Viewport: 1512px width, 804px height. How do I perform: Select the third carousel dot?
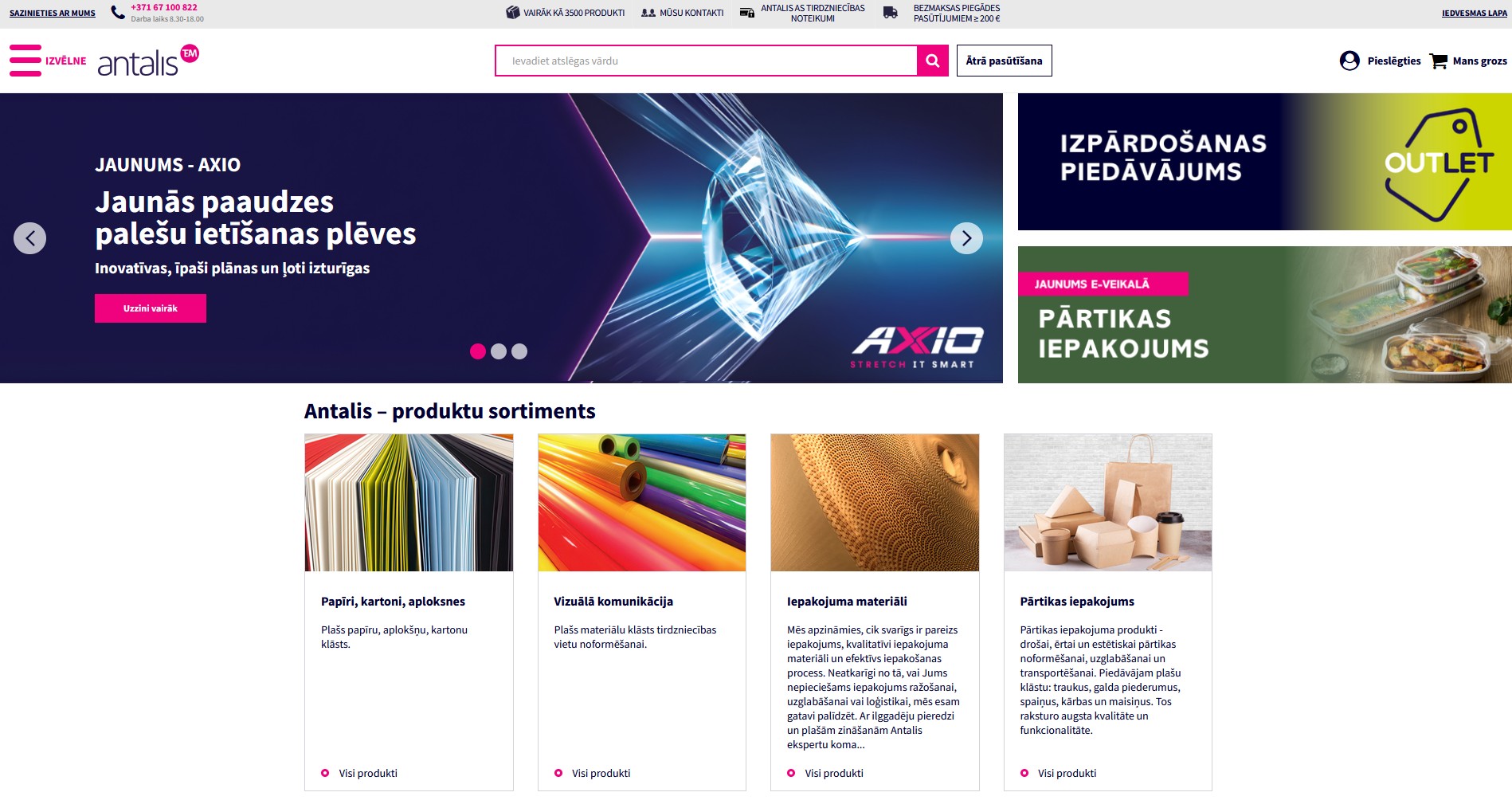[x=520, y=351]
